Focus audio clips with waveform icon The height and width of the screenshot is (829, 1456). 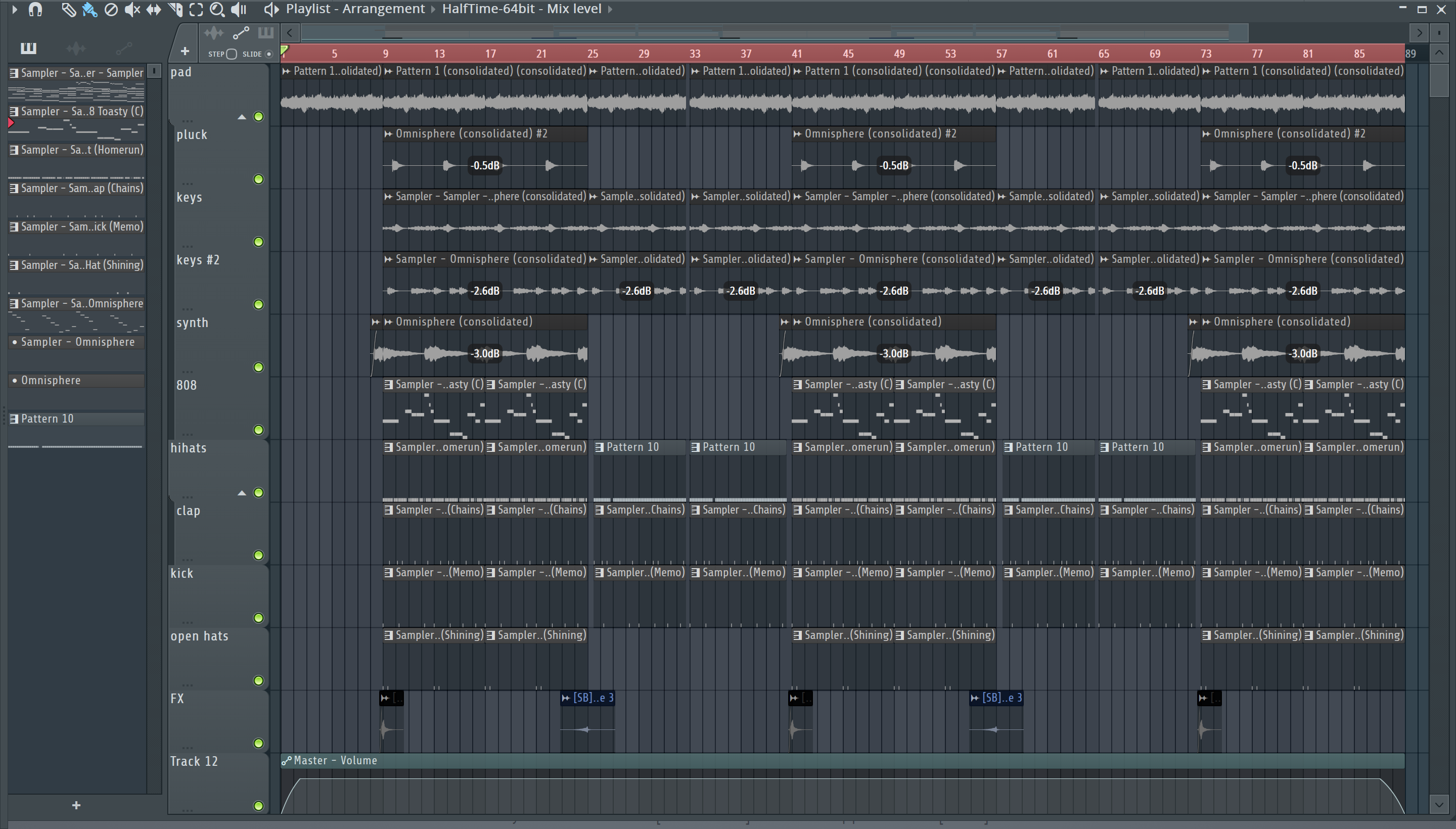point(213,32)
